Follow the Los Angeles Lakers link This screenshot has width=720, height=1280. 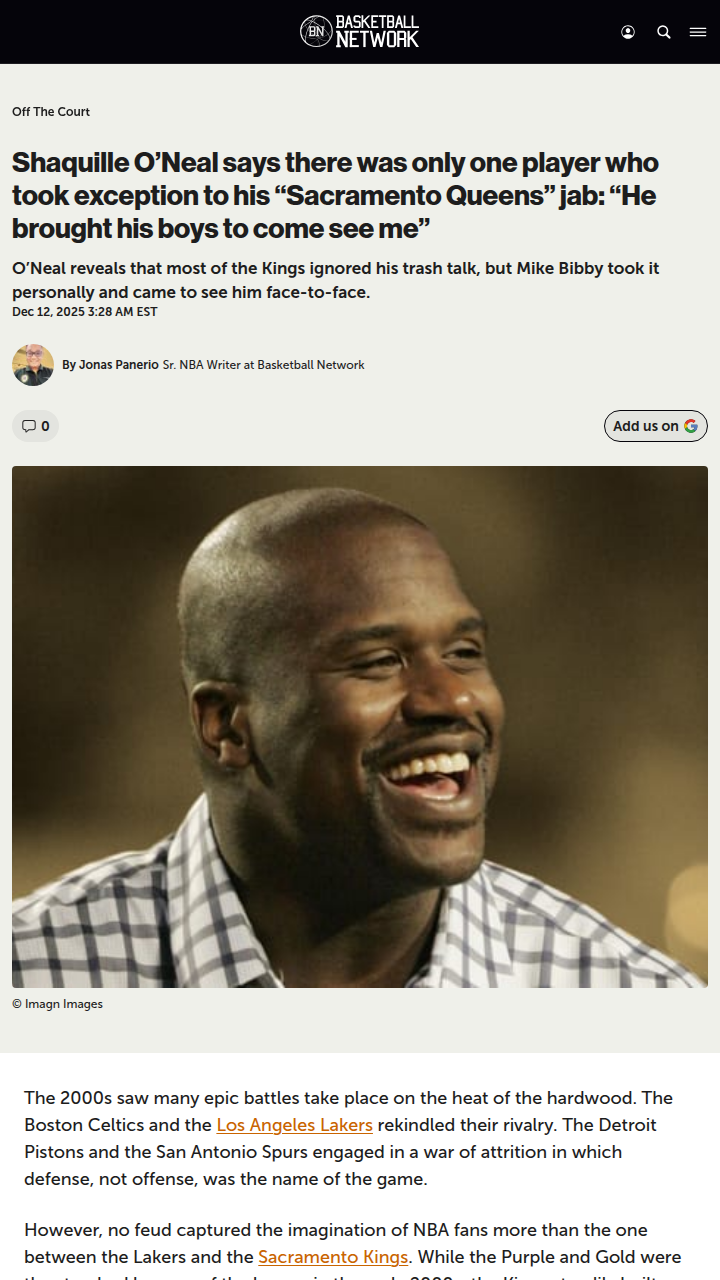tap(294, 1125)
